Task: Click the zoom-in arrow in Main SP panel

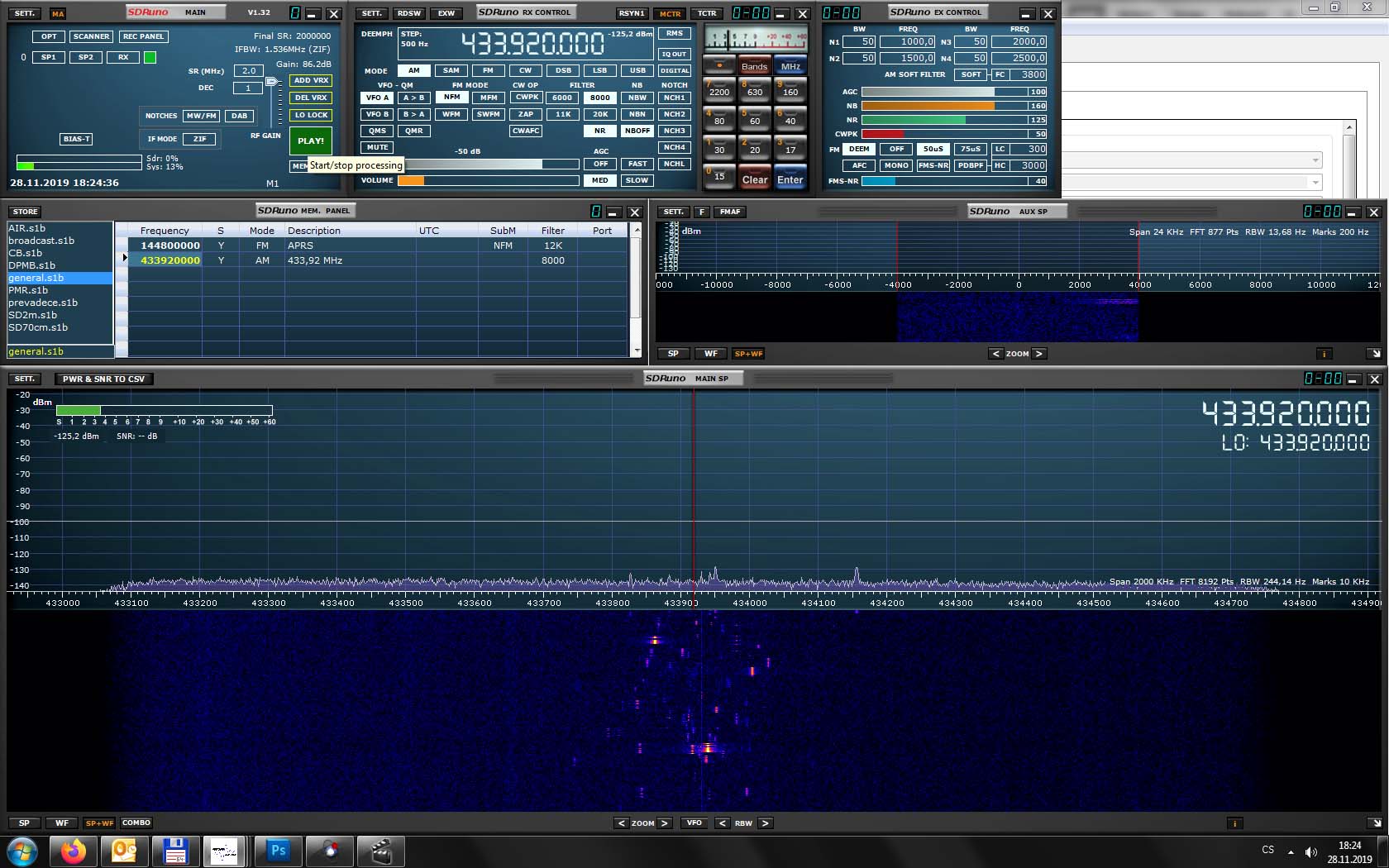Action: click(x=663, y=823)
